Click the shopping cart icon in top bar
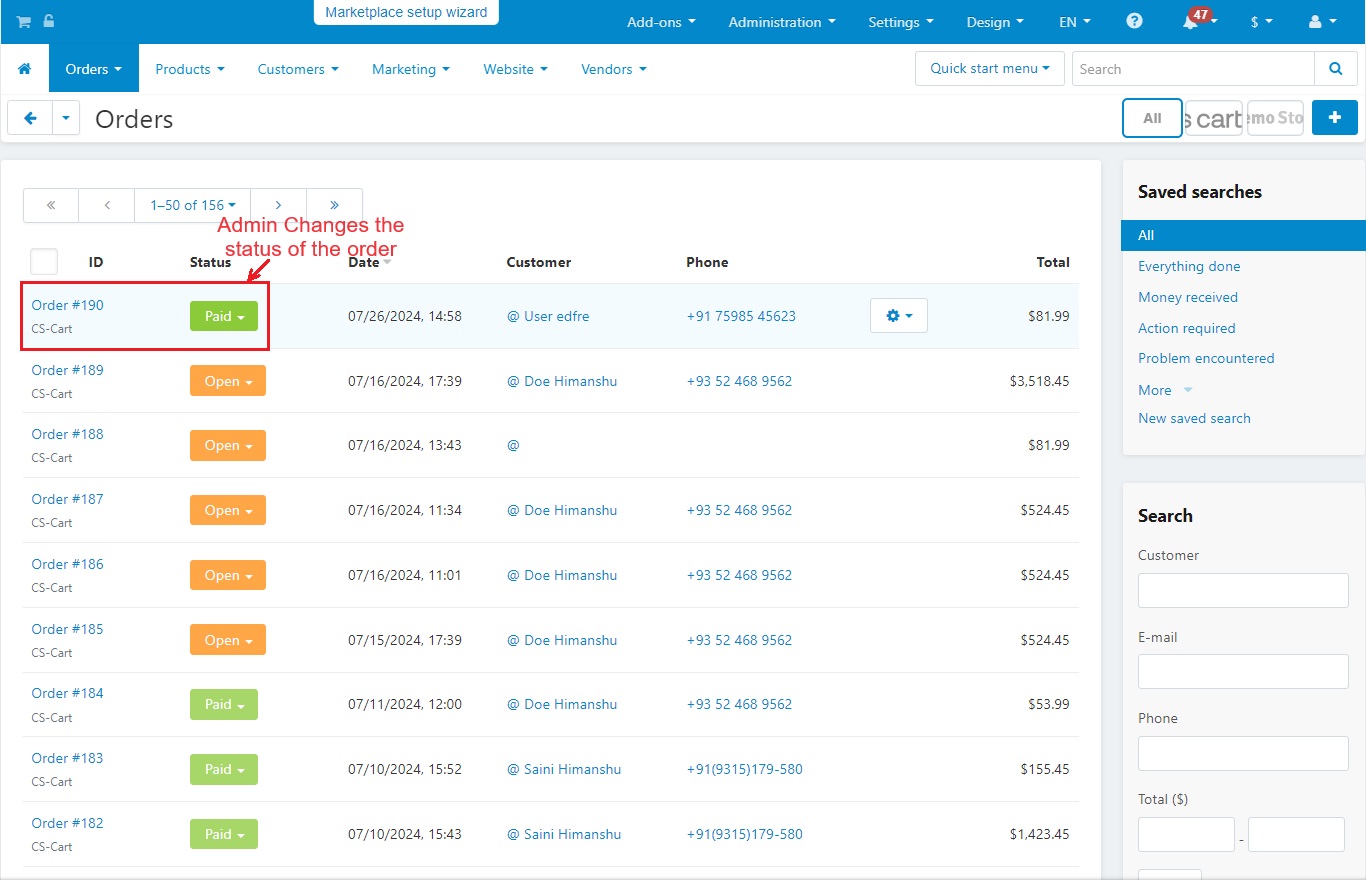Viewport: 1366px width, 880px height. (23, 22)
